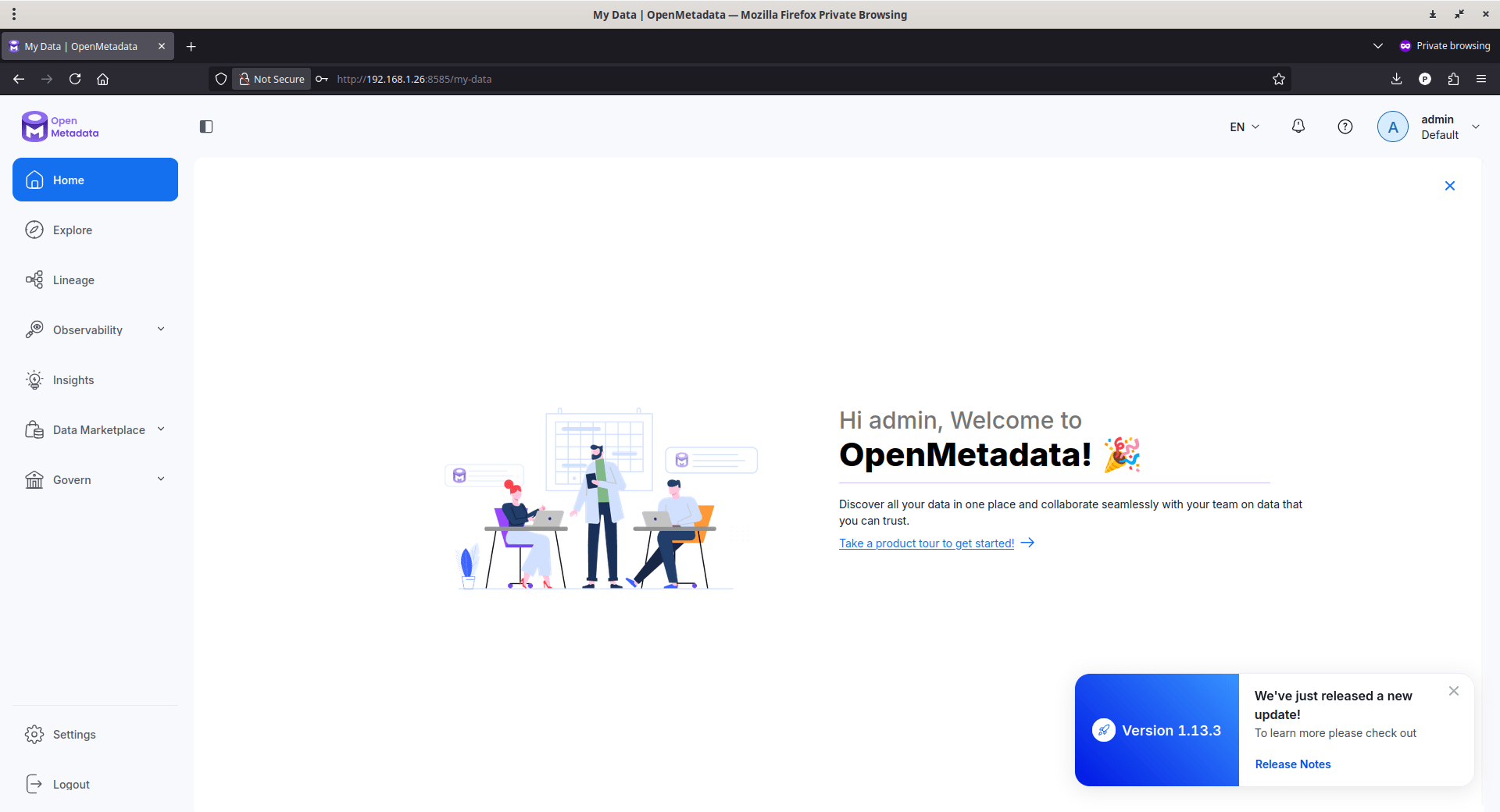The width and height of the screenshot is (1500, 812).
Task: Reload the current page
Action: click(75, 79)
